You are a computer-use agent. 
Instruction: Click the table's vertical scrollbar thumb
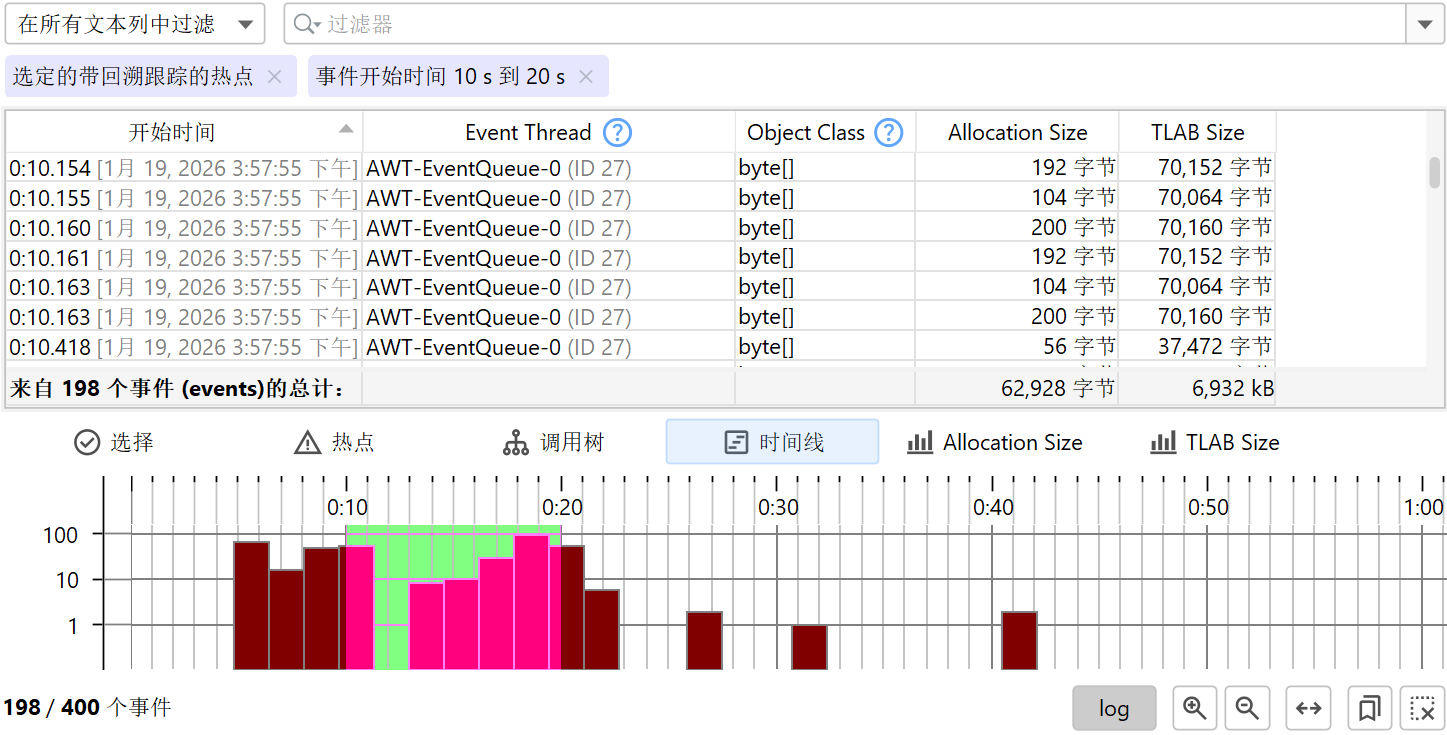click(1434, 172)
